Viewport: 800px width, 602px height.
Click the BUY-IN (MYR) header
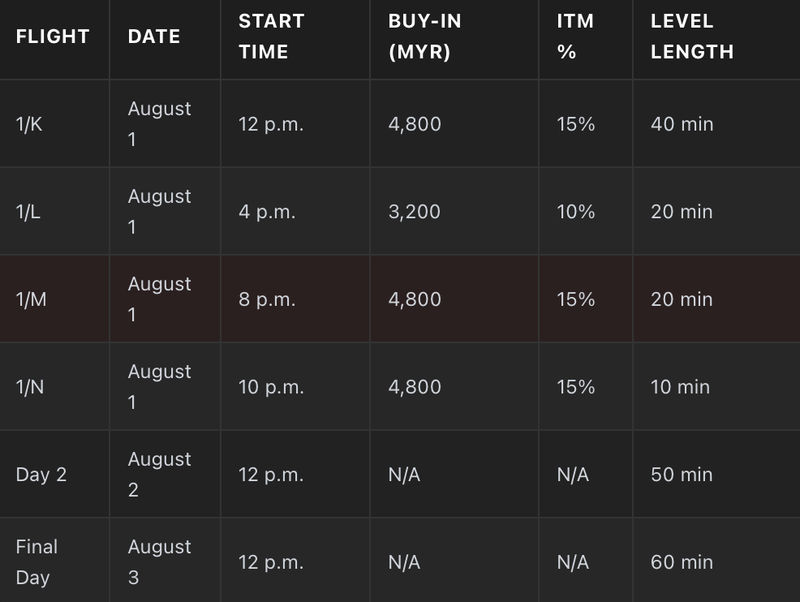(424, 36)
